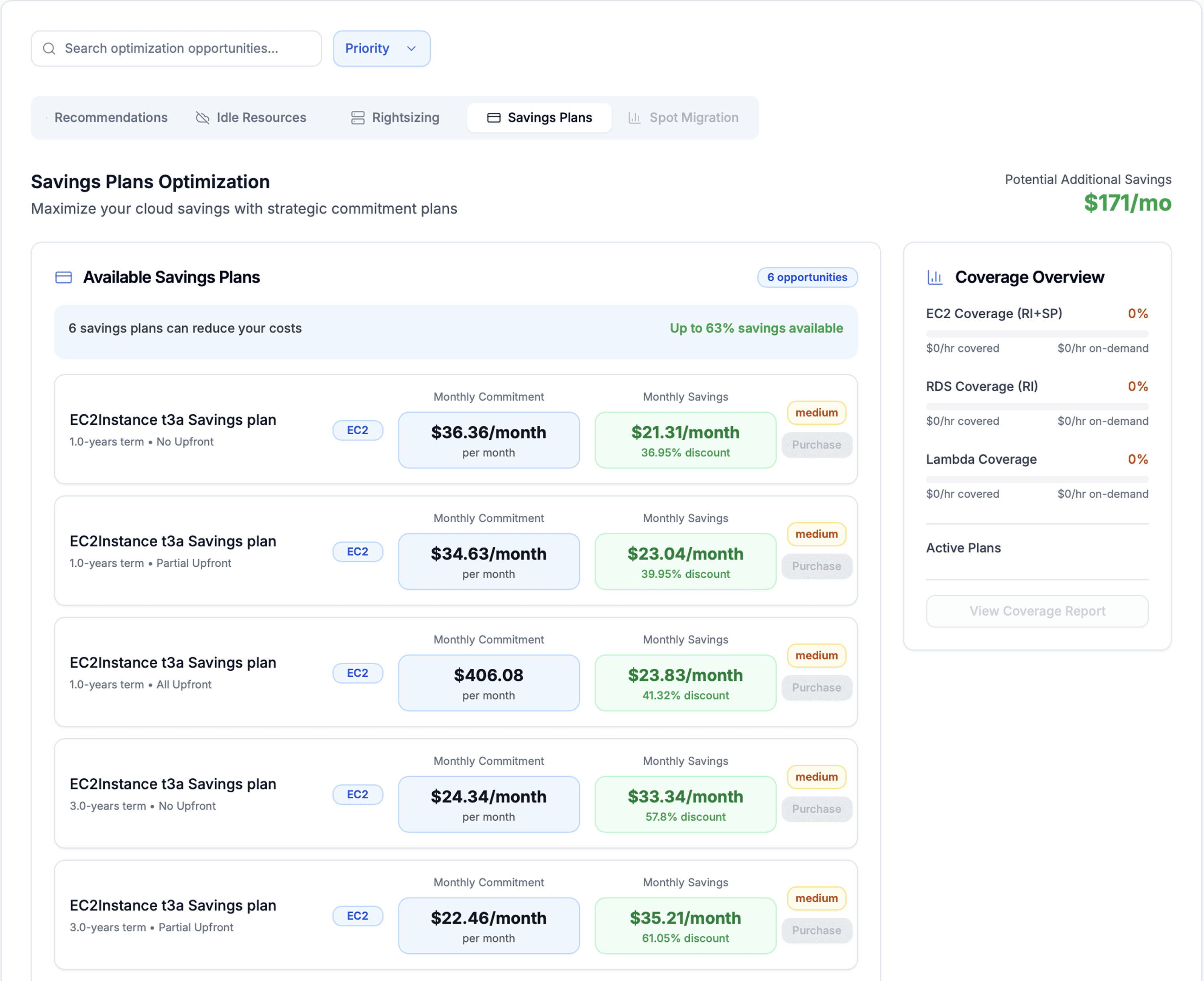Open the Idle Resources tab
Viewport: 1204px width, 981px height.
(x=261, y=118)
